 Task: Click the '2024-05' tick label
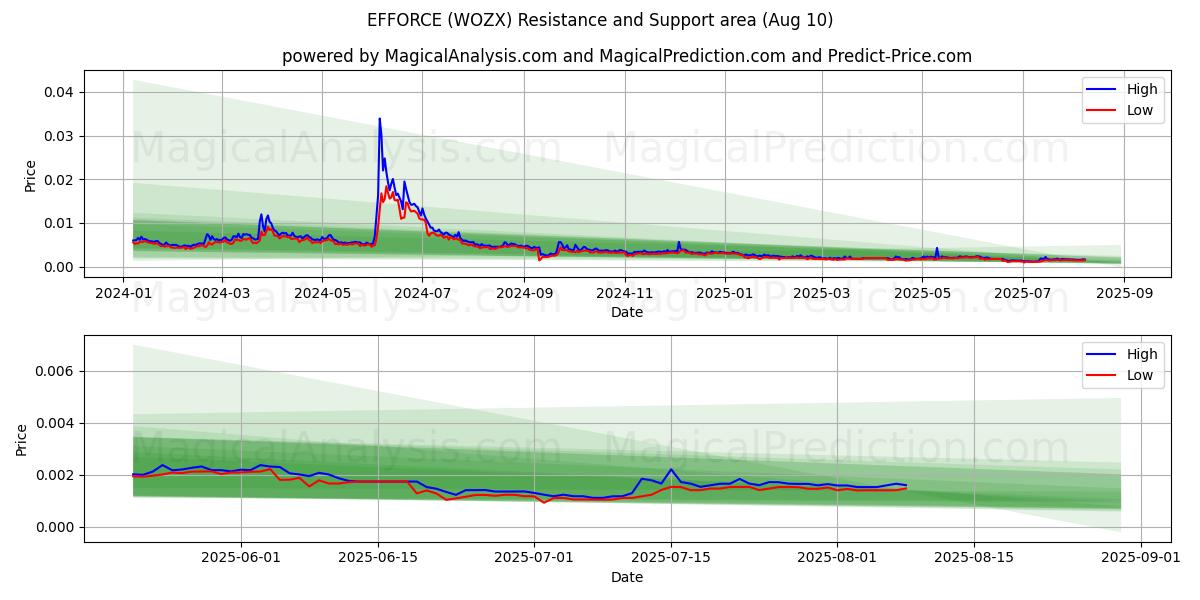click(x=322, y=293)
